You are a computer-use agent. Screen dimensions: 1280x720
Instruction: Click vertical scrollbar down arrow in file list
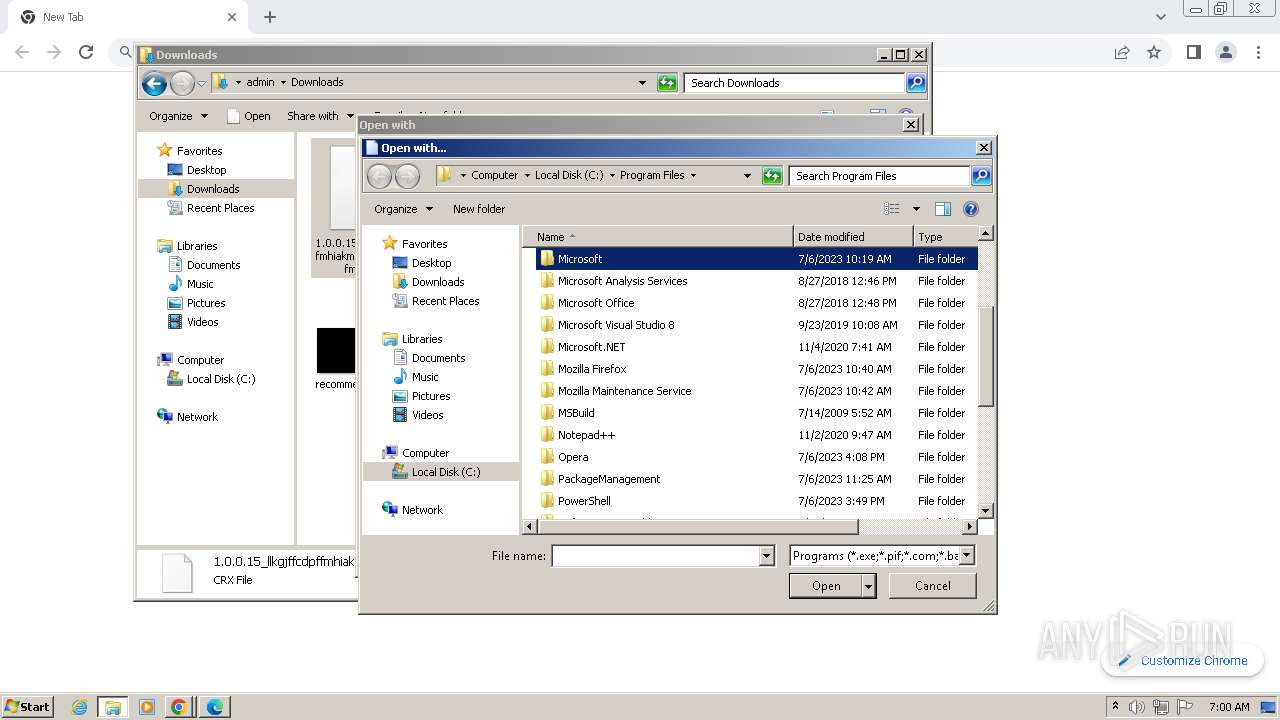[985, 510]
